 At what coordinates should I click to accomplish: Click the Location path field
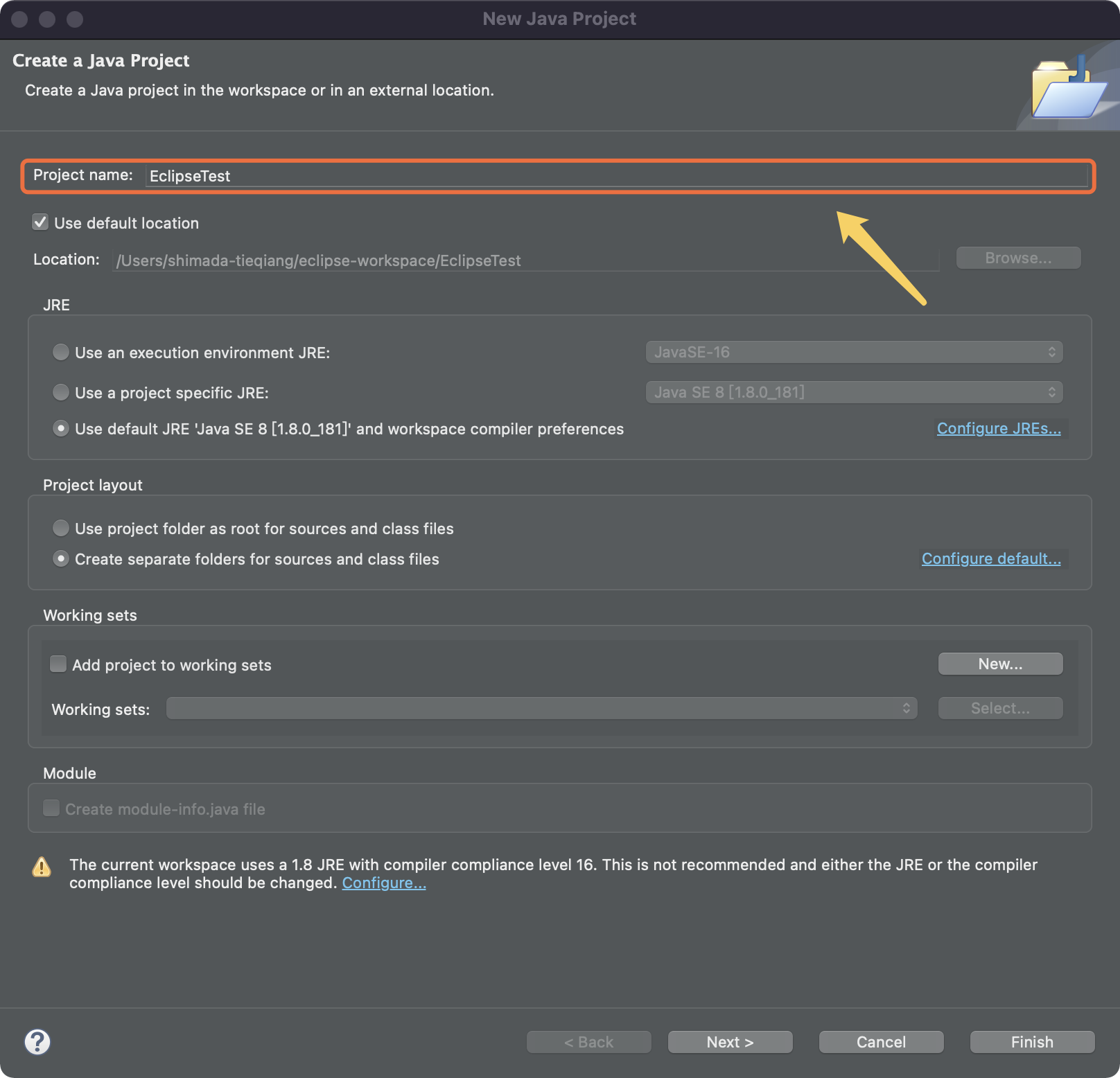tap(525, 260)
